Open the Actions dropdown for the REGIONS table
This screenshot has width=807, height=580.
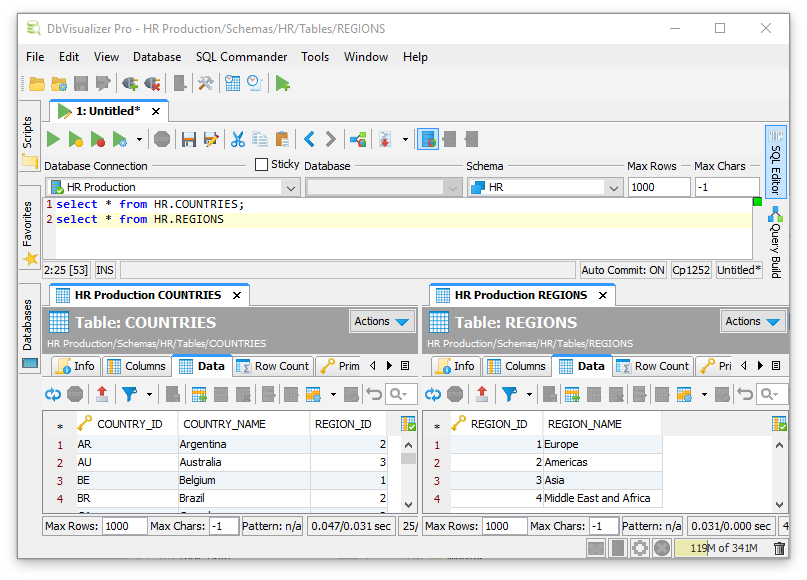point(752,321)
